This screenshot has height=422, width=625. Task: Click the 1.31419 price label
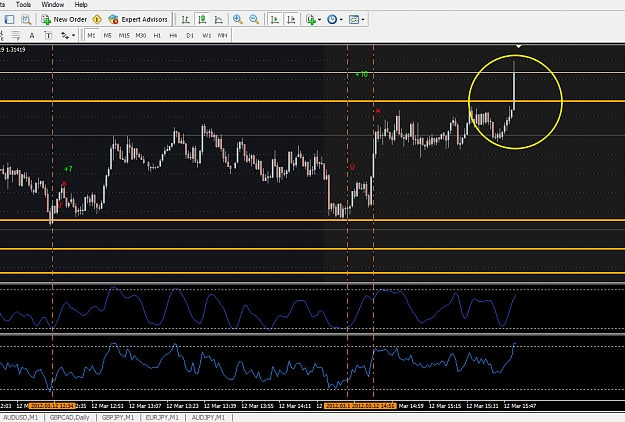coord(15,50)
